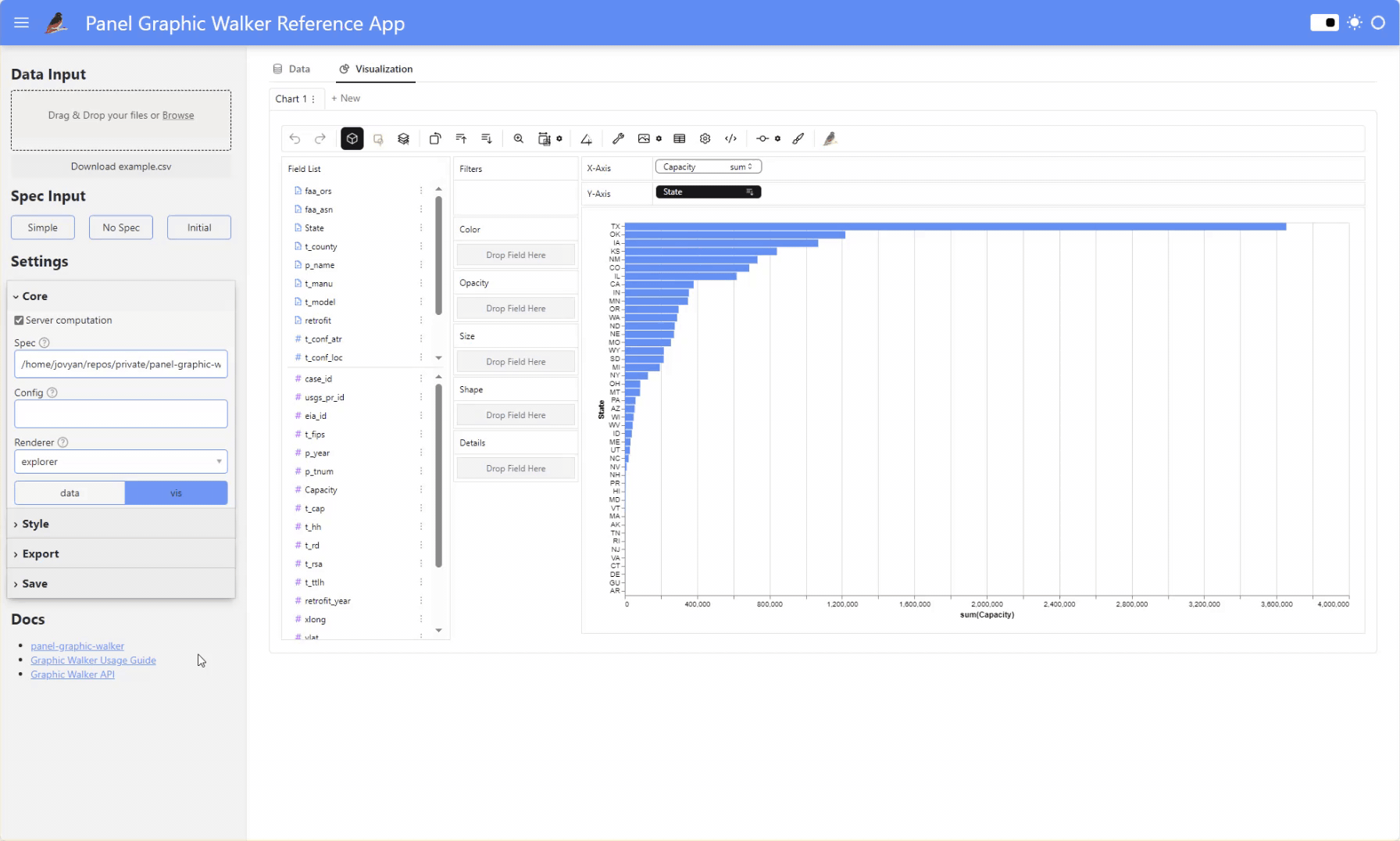Screen dimensions: 1400x841
Task: Toggle stack mode layers icon
Action: coord(403,138)
